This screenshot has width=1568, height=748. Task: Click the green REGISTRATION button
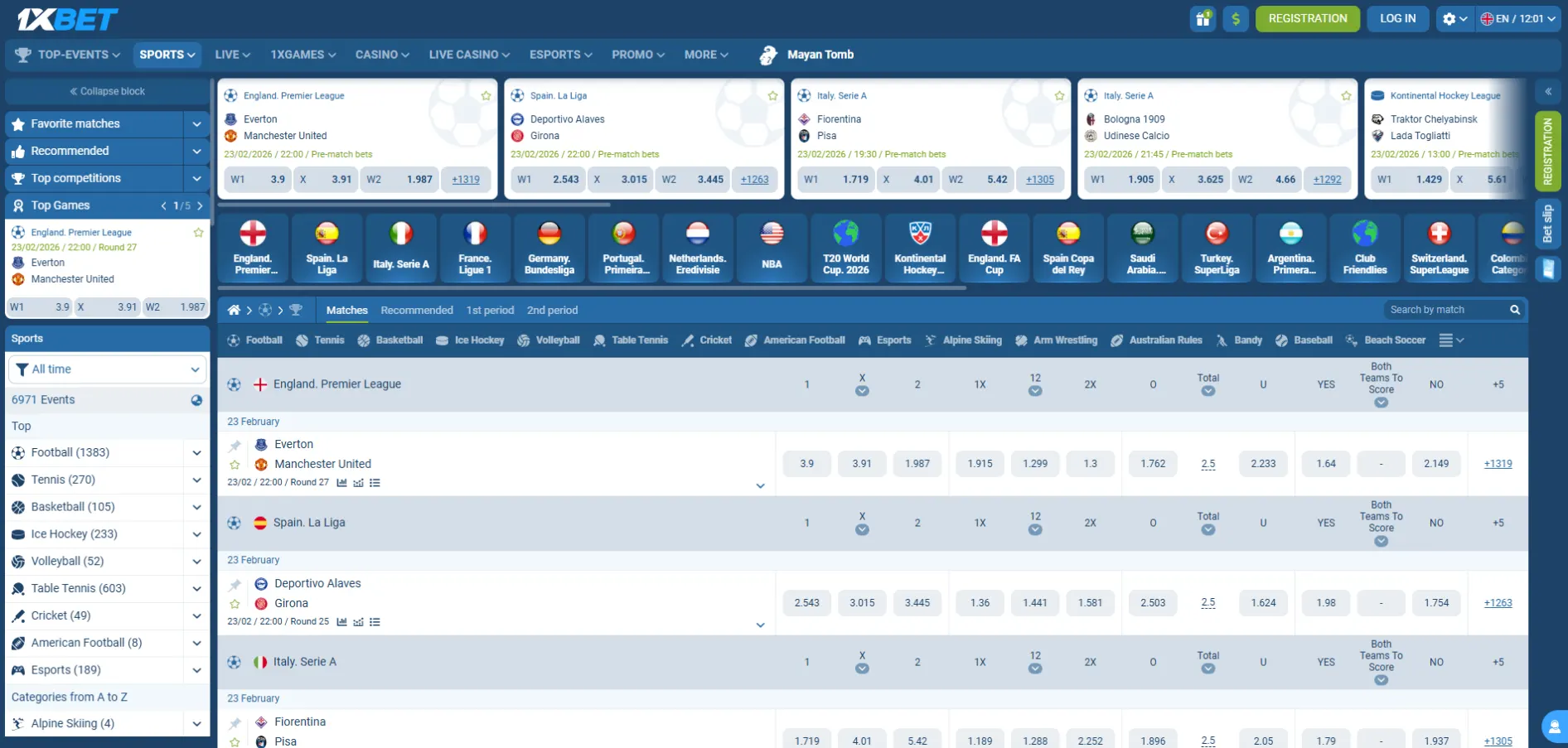1308,17
